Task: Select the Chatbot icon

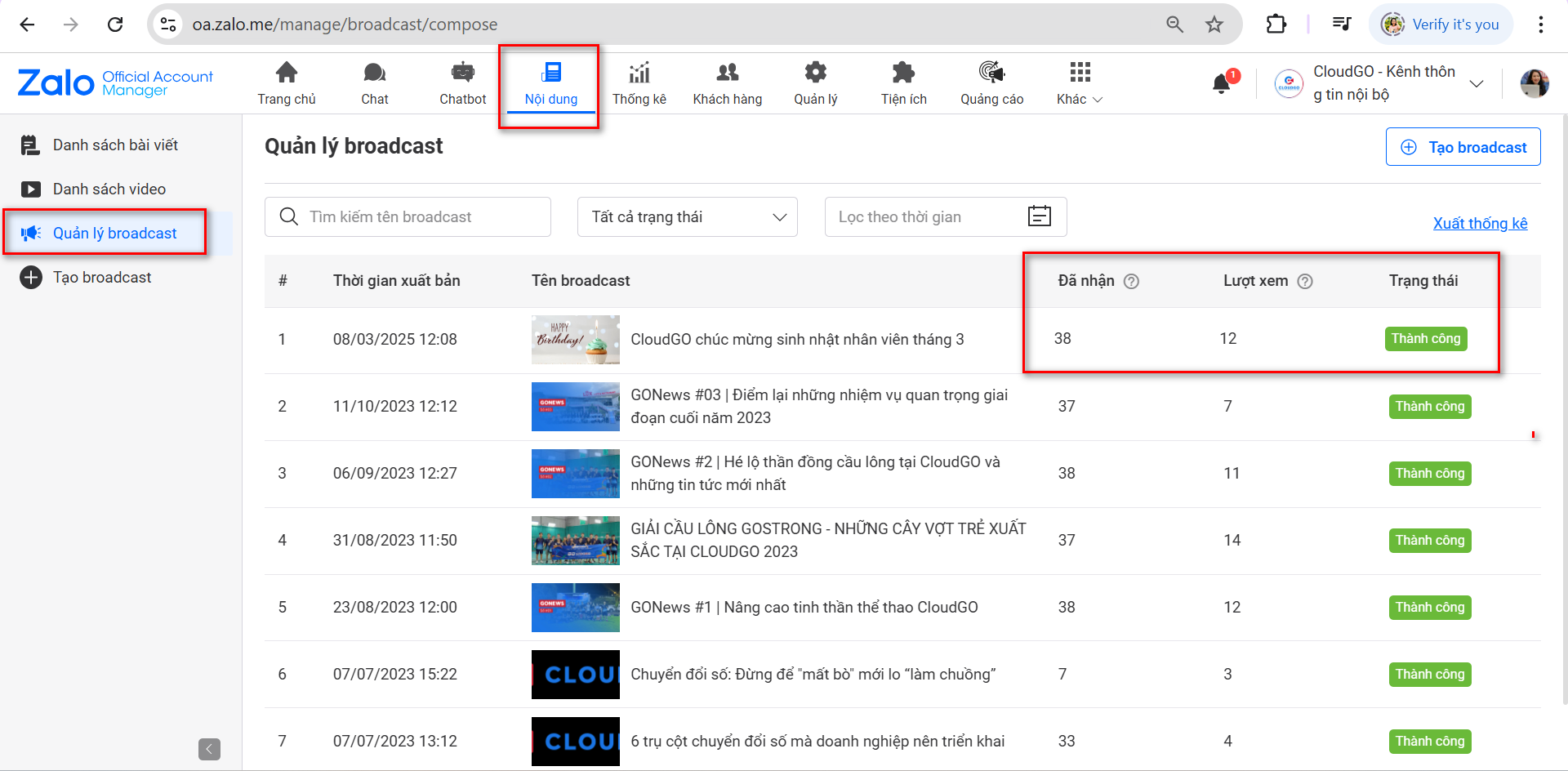Action: 462,72
